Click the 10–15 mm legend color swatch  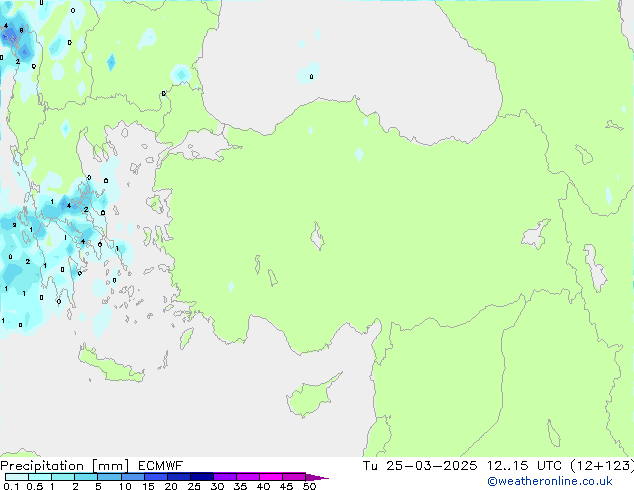(132, 477)
